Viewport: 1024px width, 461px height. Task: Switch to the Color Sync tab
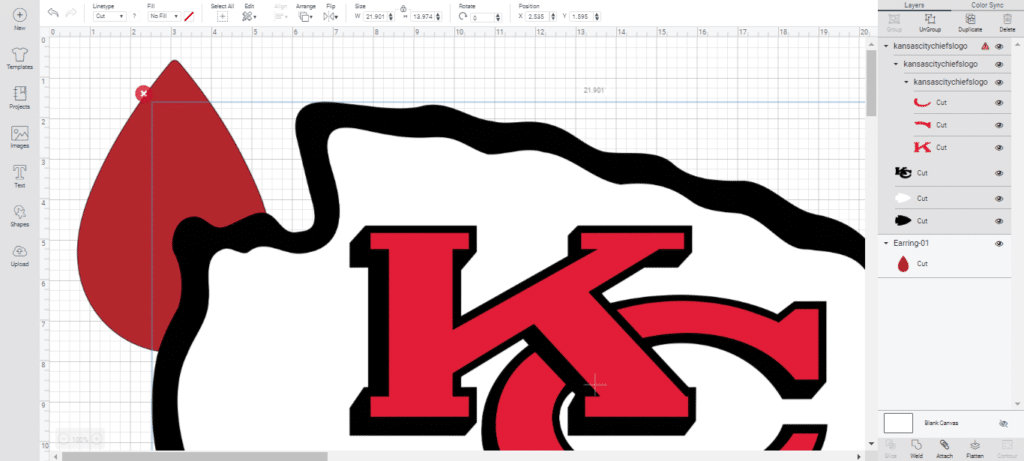(987, 5)
